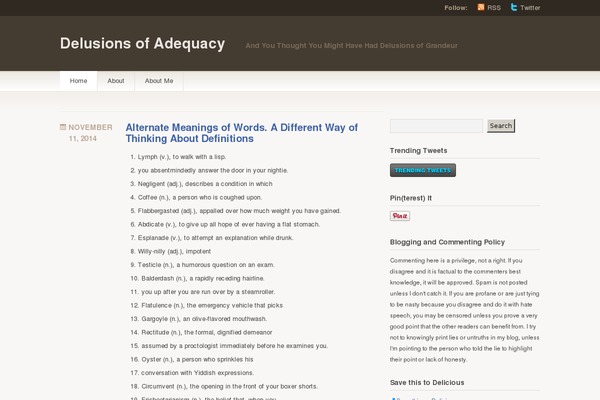
Task: Click list item 'Flabbergasted (adj.)'
Action: (x=239, y=211)
